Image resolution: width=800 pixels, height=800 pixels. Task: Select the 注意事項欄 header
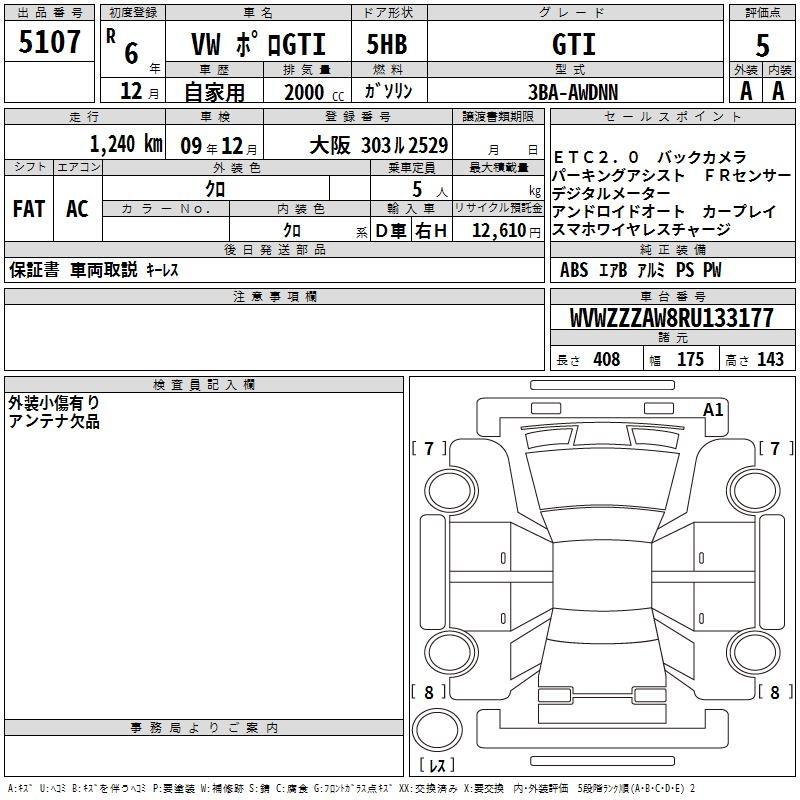point(274,296)
